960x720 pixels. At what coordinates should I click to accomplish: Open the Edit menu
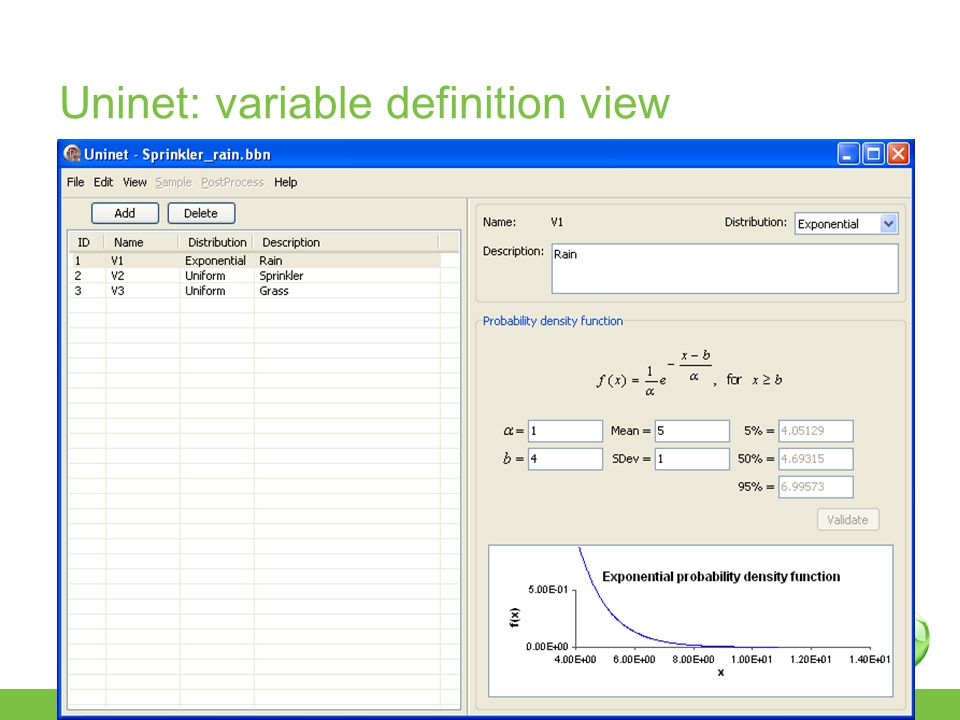[x=103, y=182]
